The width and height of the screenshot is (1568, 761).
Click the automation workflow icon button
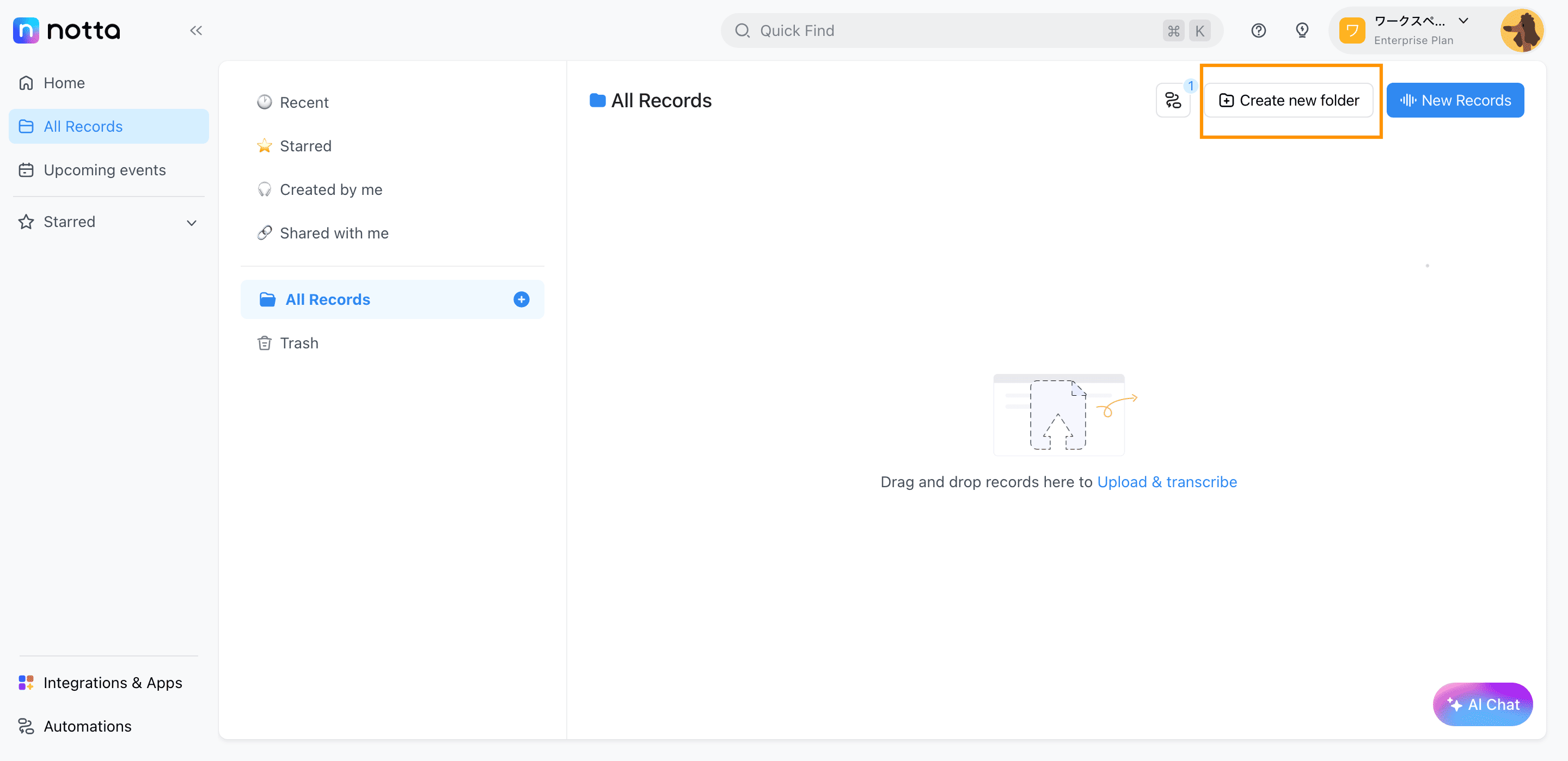point(1173,101)
